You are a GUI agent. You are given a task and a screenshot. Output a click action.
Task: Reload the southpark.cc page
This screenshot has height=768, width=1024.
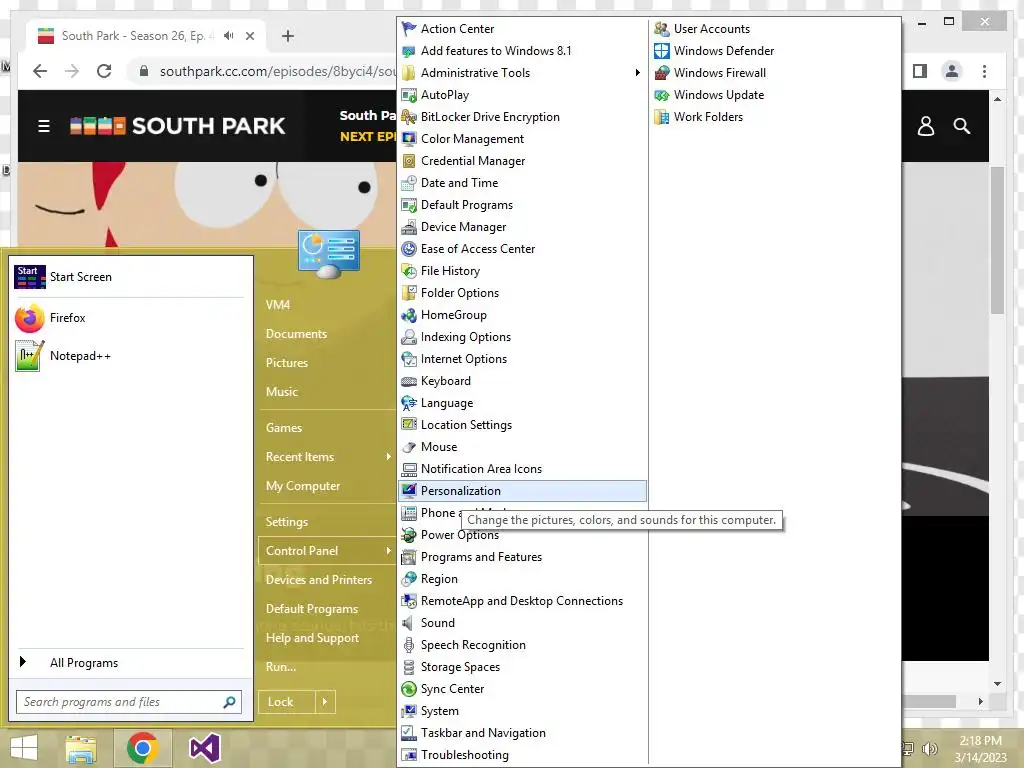pyautogui.click(x=104, y=71)
